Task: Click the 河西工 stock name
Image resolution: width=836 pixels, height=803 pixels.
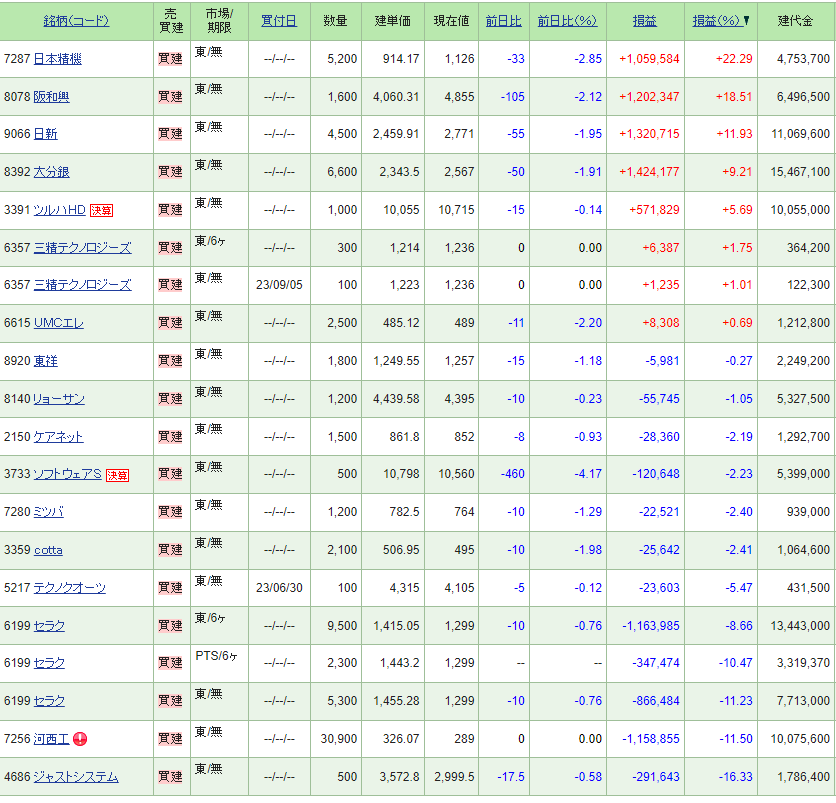Action: 52,739
